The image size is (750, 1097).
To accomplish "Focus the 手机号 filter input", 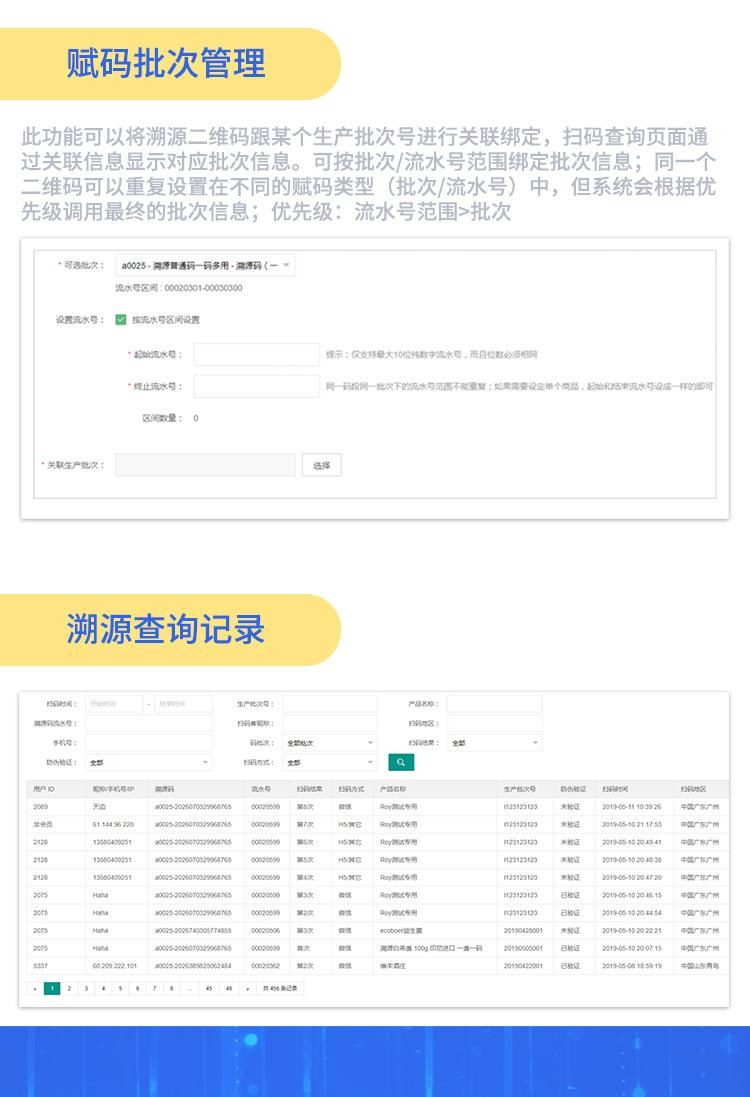I will tap(148, 743).
